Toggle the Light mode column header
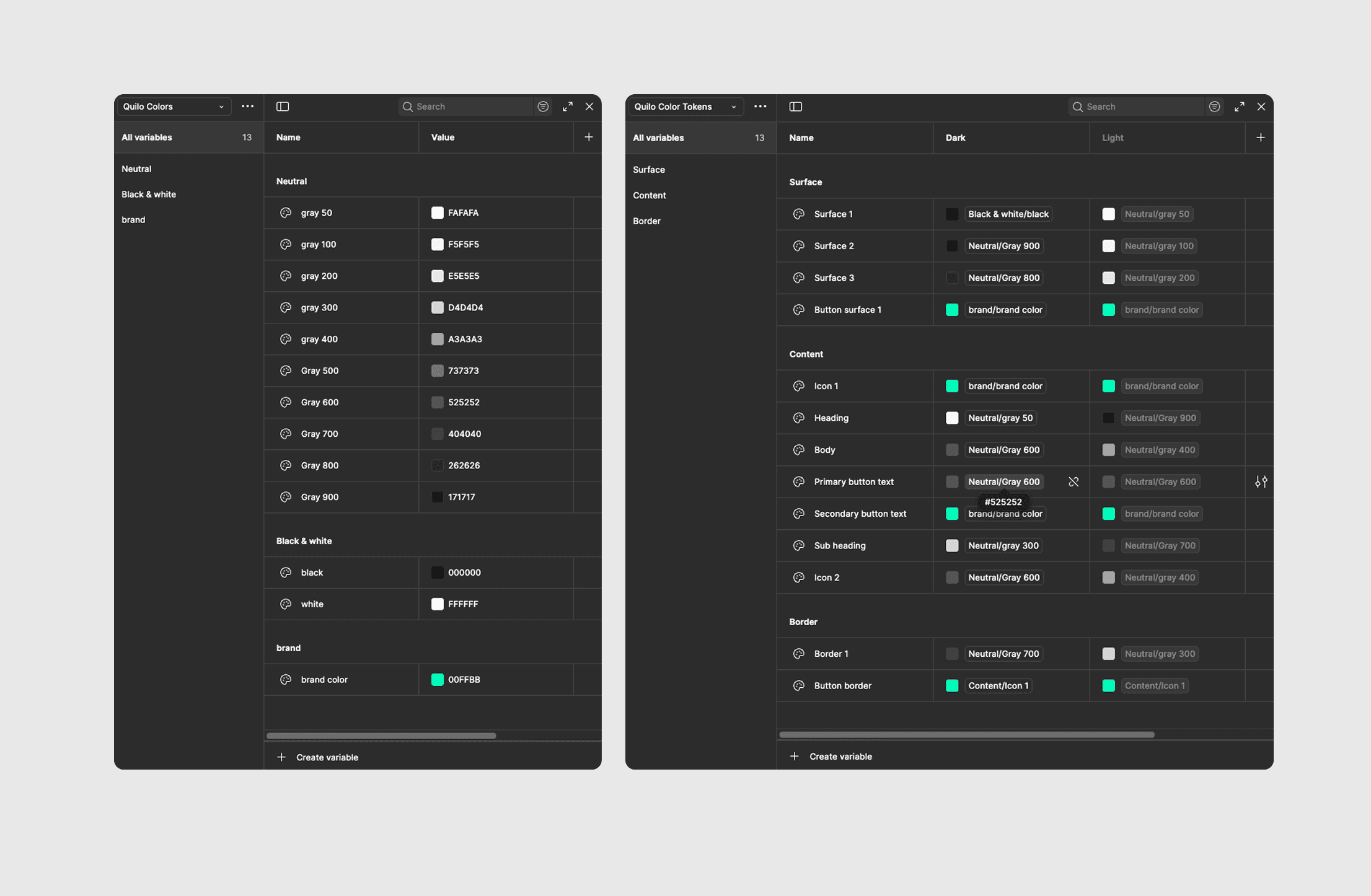This screenshot has height=896, width=1371. [1113, 138]
